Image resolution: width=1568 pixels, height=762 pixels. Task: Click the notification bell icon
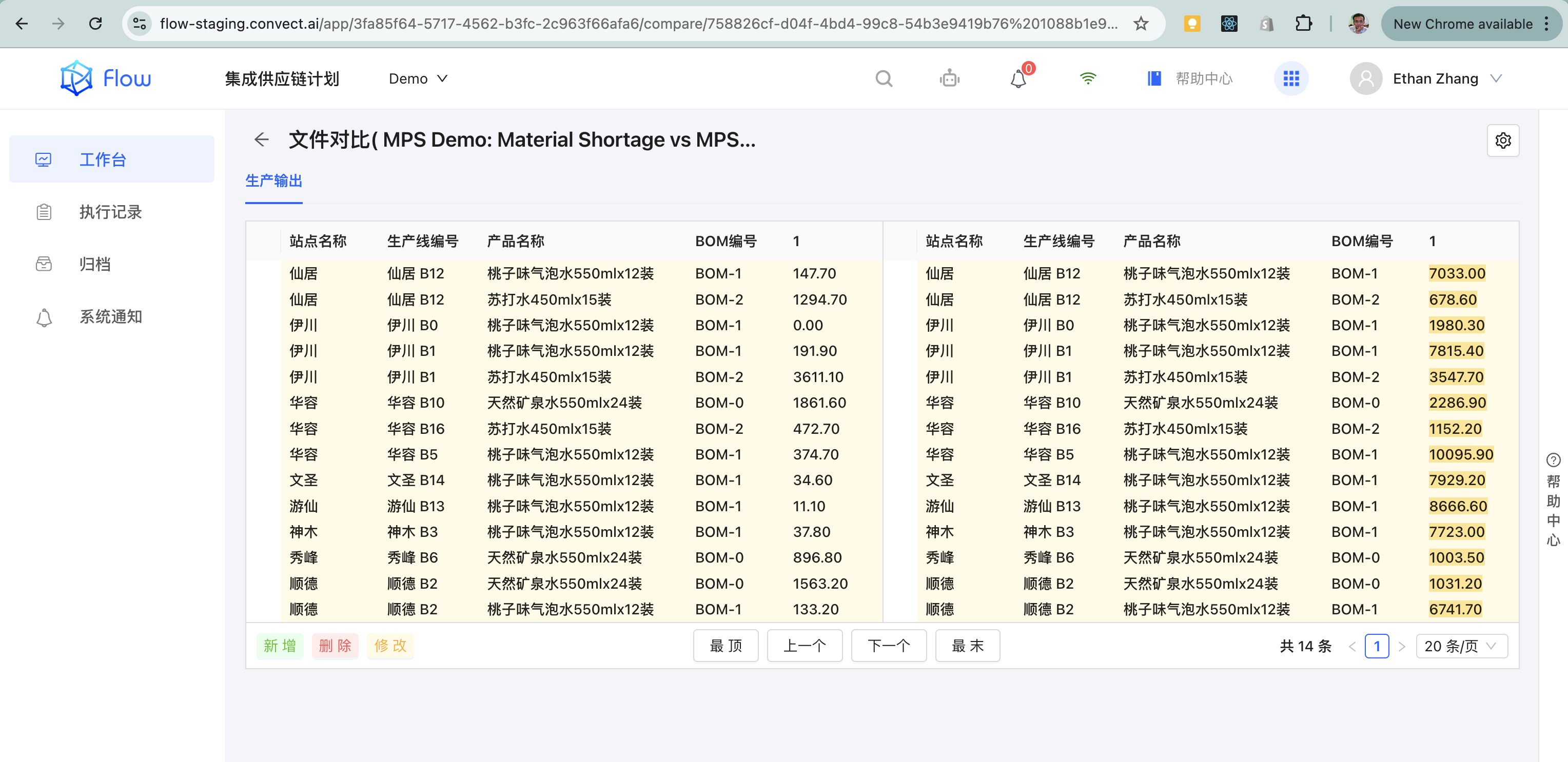click(x=1018, y=79)
